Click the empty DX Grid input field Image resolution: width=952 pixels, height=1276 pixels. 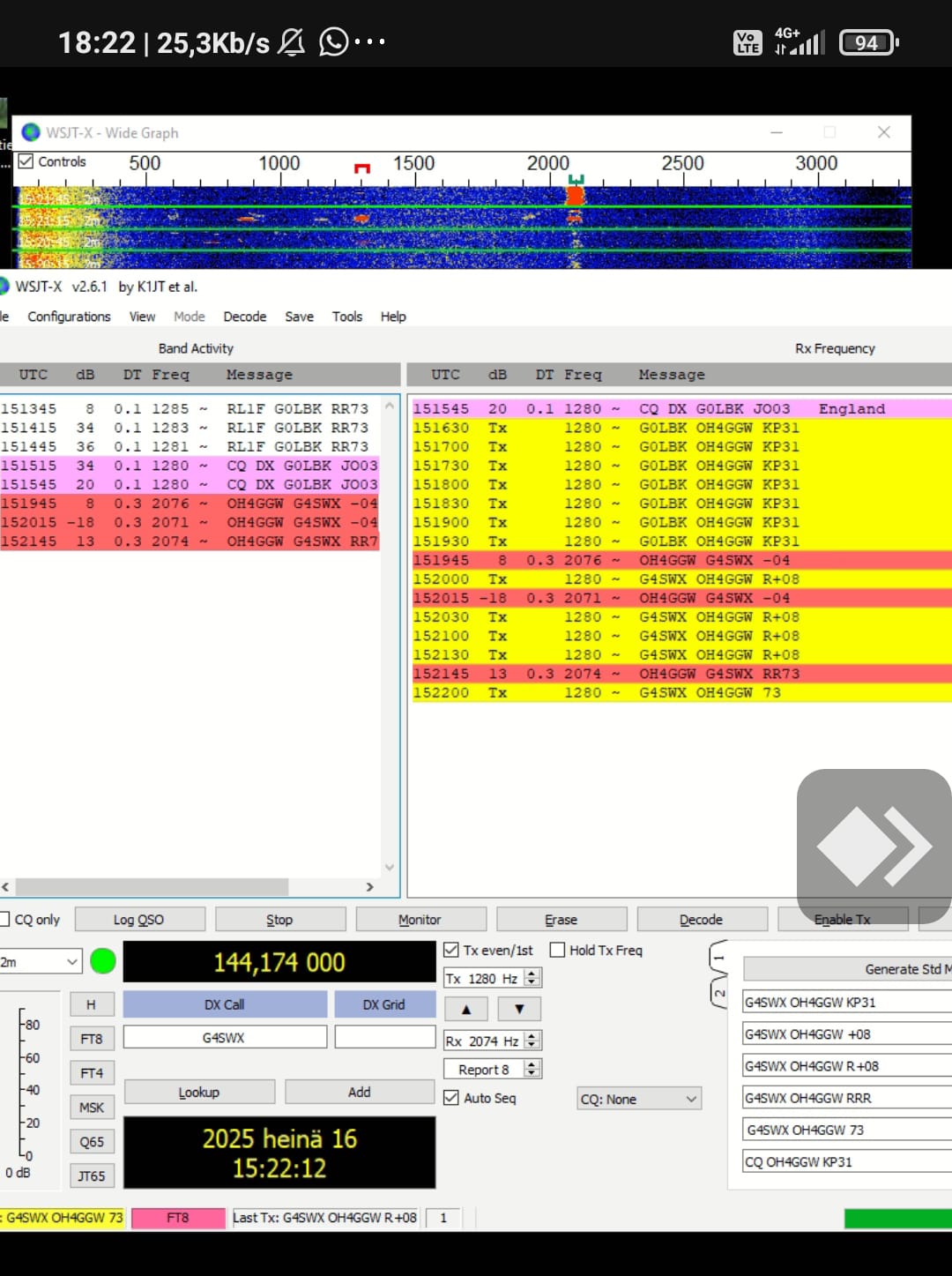click(x=384, y=1037)
